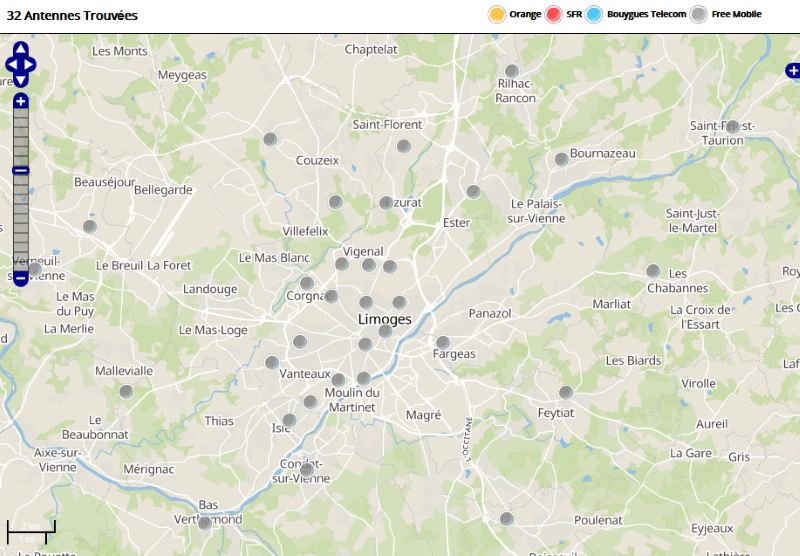The height and width of the screenshot is (556, 800).
Task: Zoom out with the minus button below the zoom bar
Action: (x=20, y=279)
